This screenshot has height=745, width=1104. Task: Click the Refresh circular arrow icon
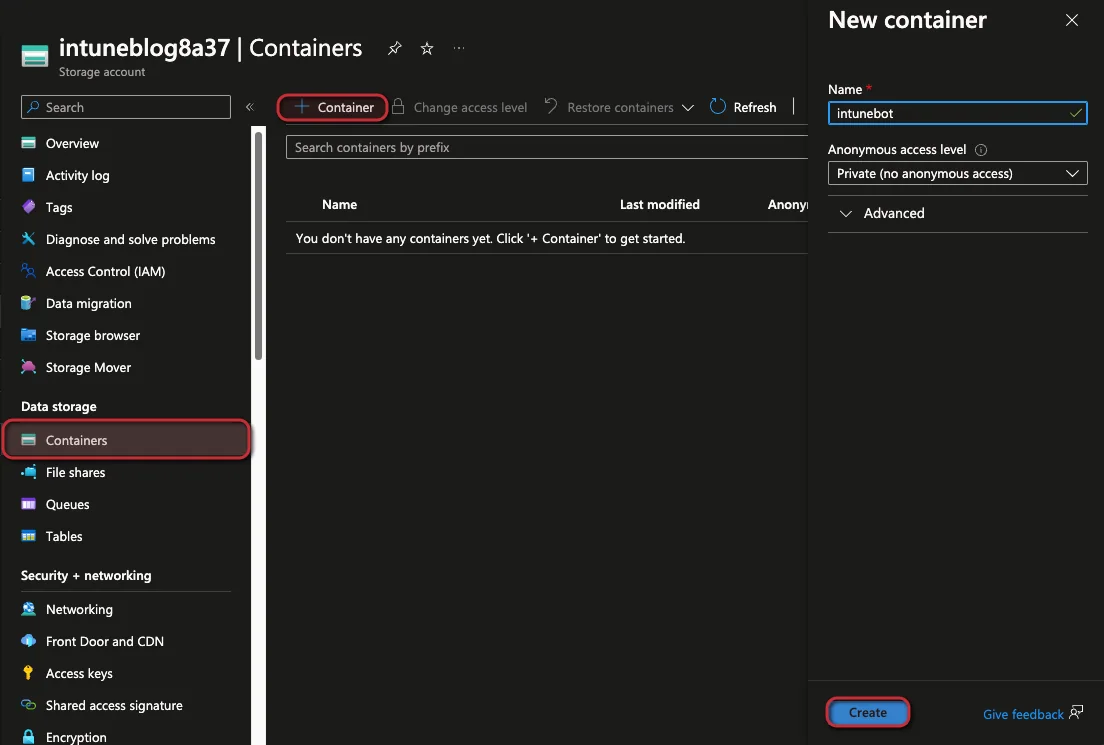click(x=717, y=106)
